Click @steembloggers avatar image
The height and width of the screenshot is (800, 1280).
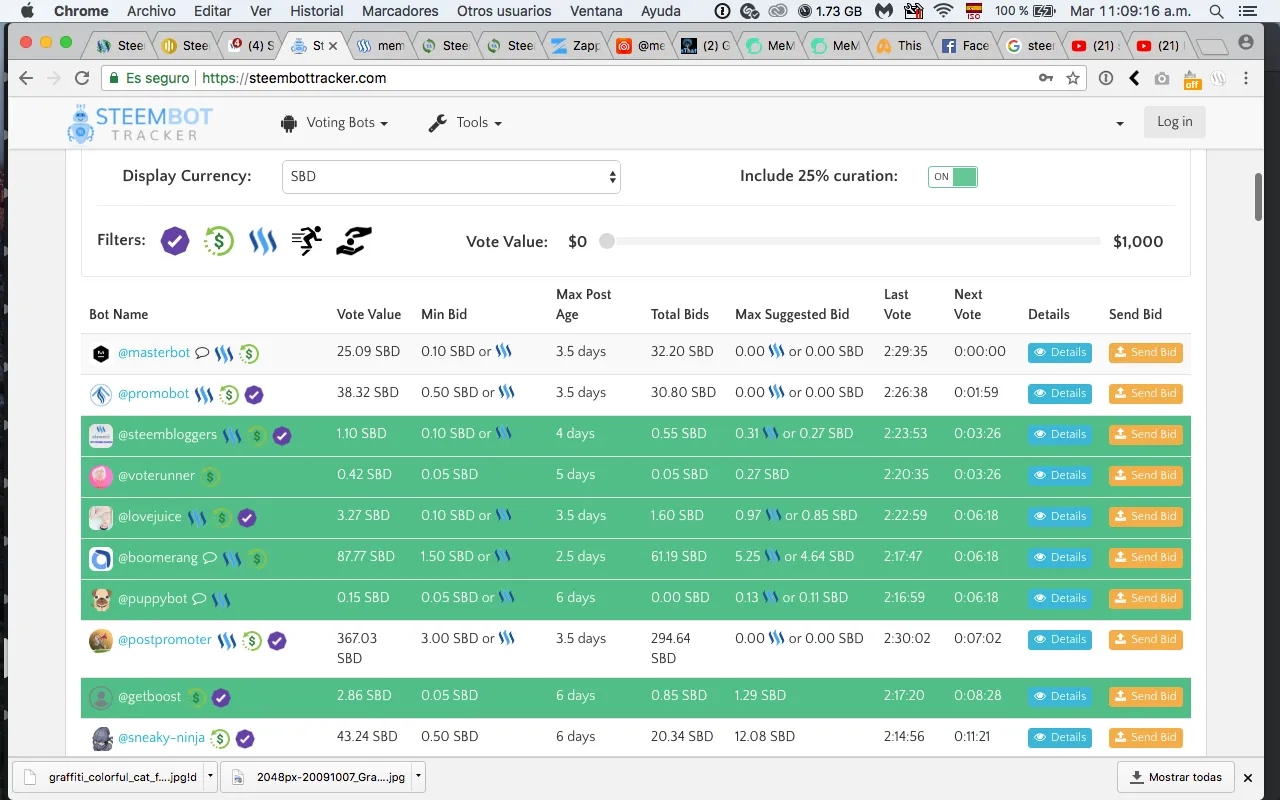coord(101,435)
